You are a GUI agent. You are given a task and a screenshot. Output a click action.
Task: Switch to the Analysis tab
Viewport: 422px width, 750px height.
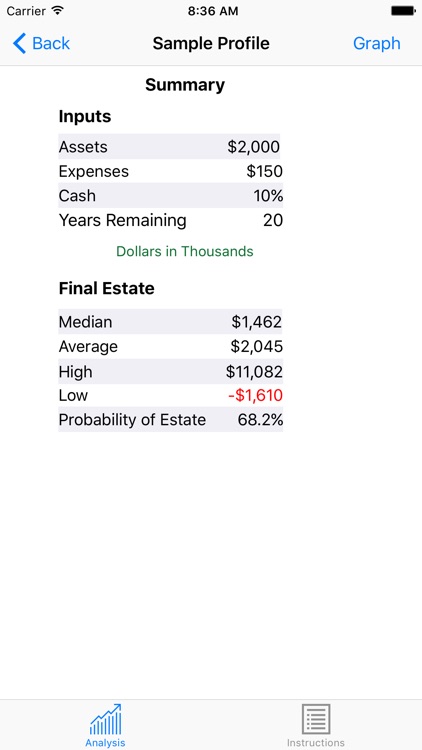tap(105, 725)
